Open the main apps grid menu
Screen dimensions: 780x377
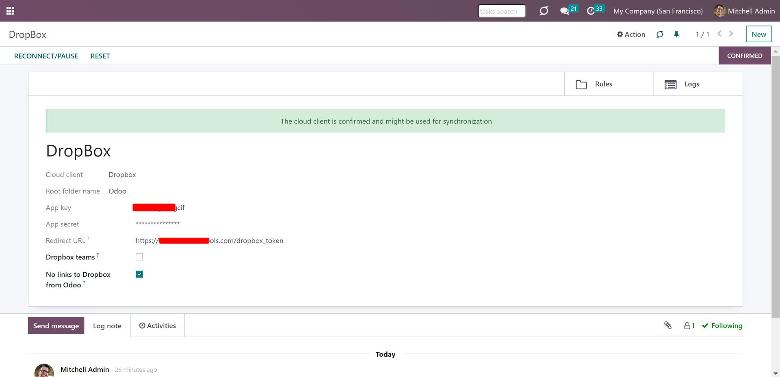(10, 10)
